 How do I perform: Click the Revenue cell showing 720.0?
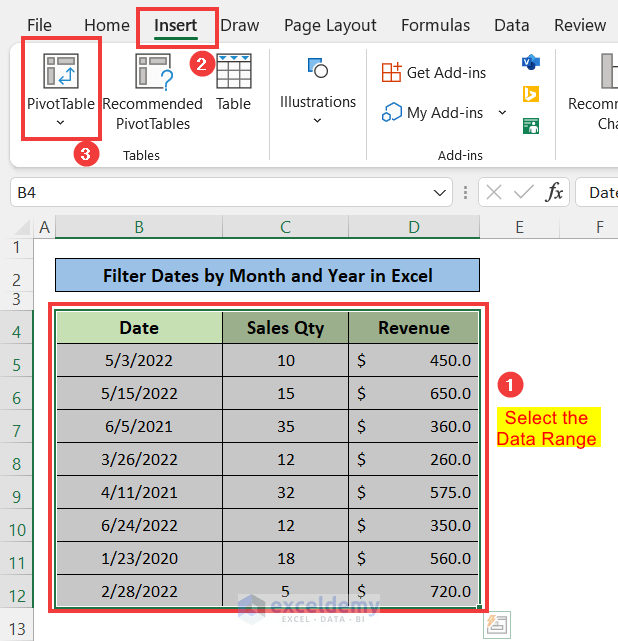tap(414, 591)
